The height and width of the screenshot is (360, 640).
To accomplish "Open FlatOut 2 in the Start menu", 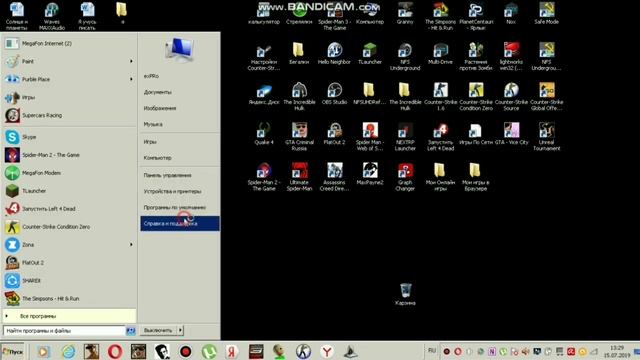I will [x=69, y=263].
